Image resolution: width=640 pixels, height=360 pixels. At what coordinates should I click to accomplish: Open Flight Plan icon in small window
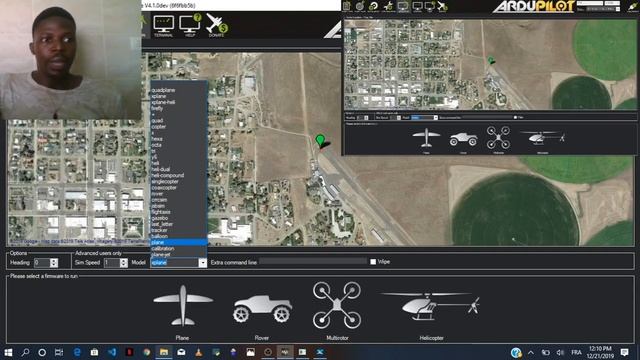tap(360, 6)
